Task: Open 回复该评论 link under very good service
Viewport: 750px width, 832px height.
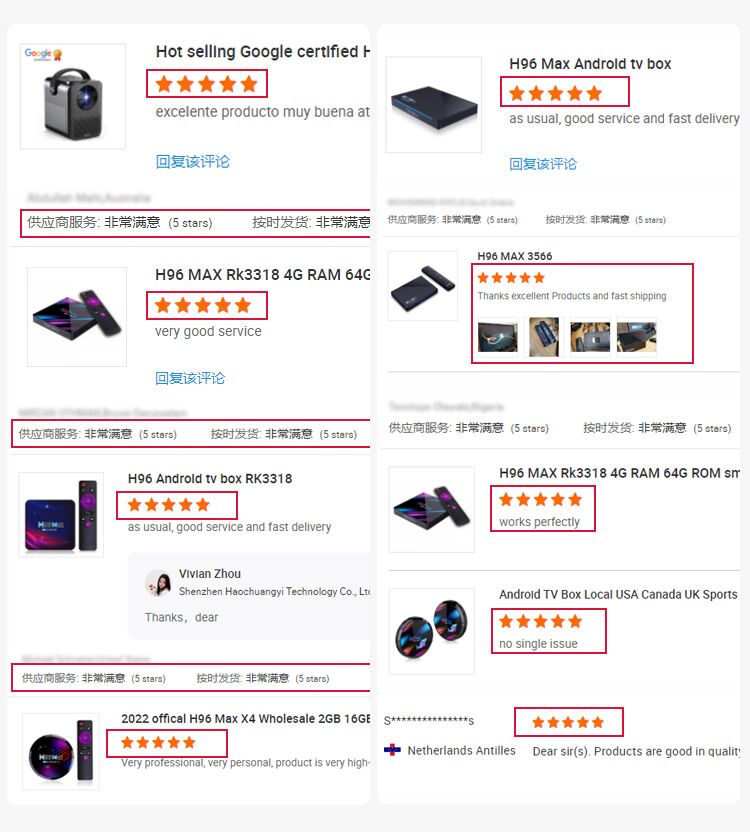Action: pyautogui.click(x=190, y=378)
